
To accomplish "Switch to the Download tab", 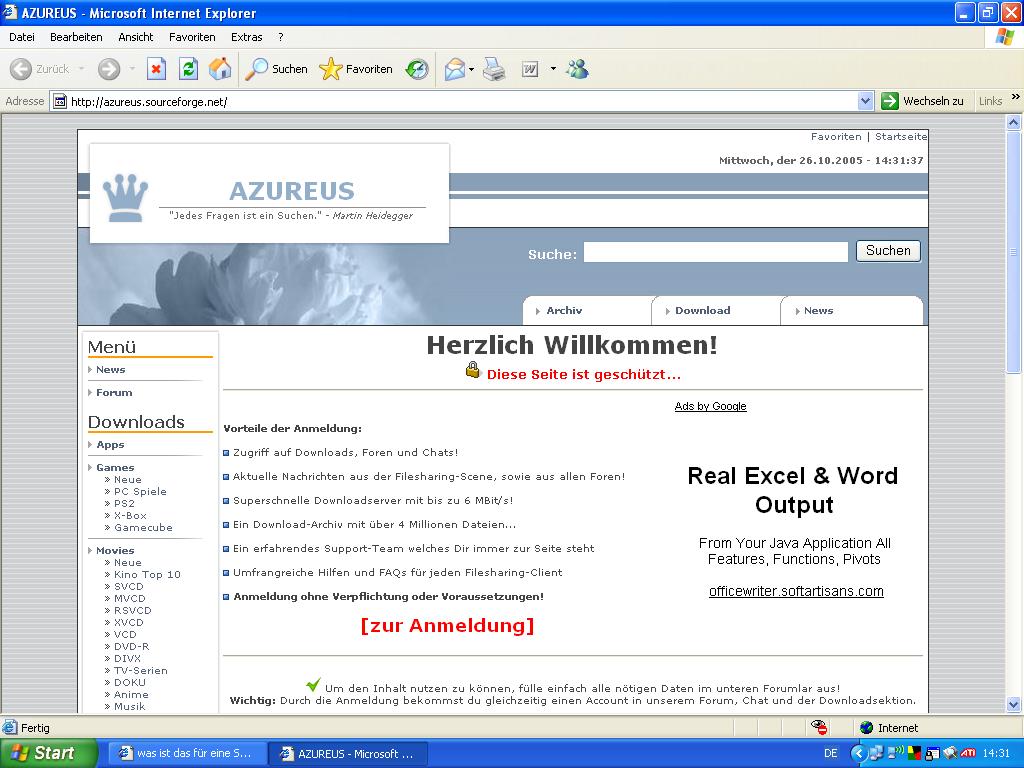I will (x=716, y=311).
